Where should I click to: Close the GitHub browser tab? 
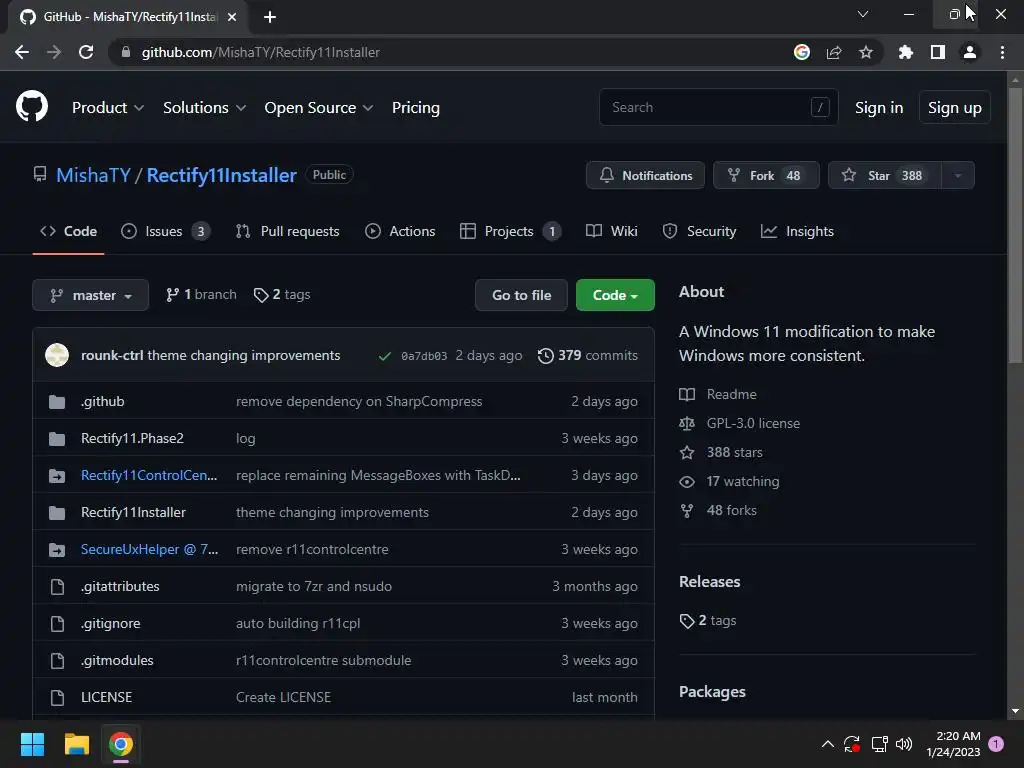coord(232,17)
